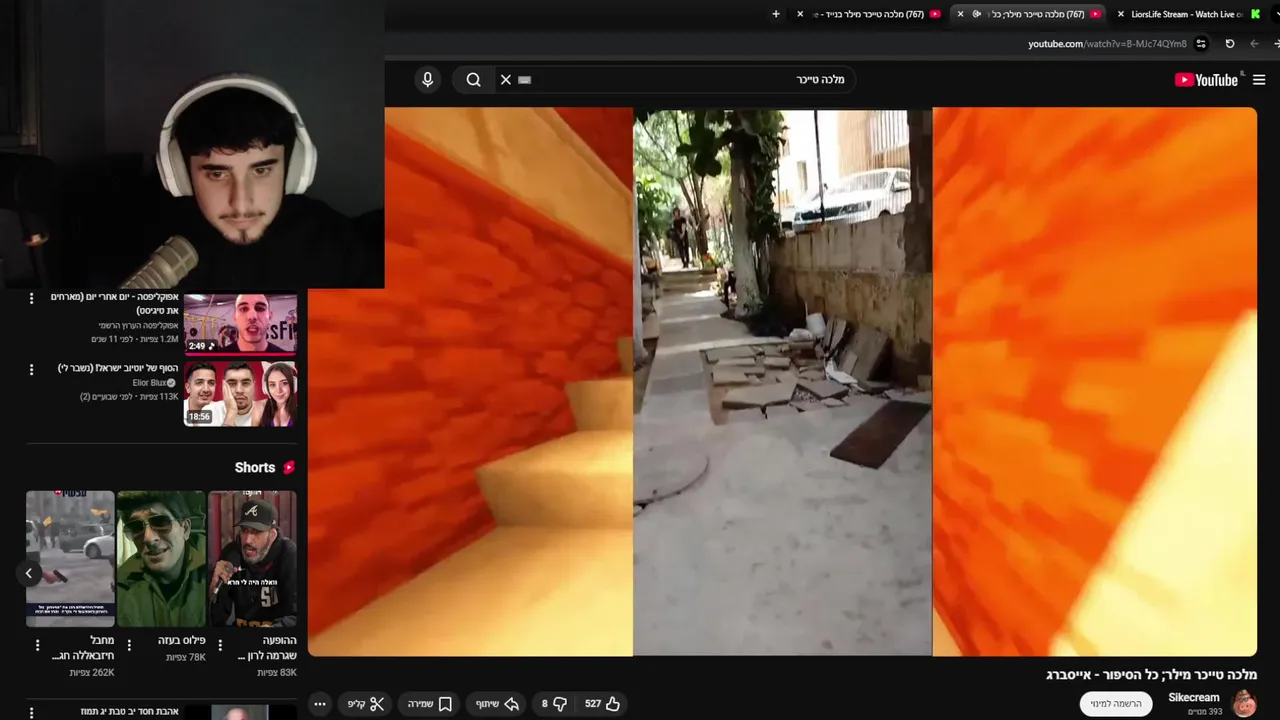Play the אפוקליפסה 2:49 video thumbnail

[x=240, y=323]
